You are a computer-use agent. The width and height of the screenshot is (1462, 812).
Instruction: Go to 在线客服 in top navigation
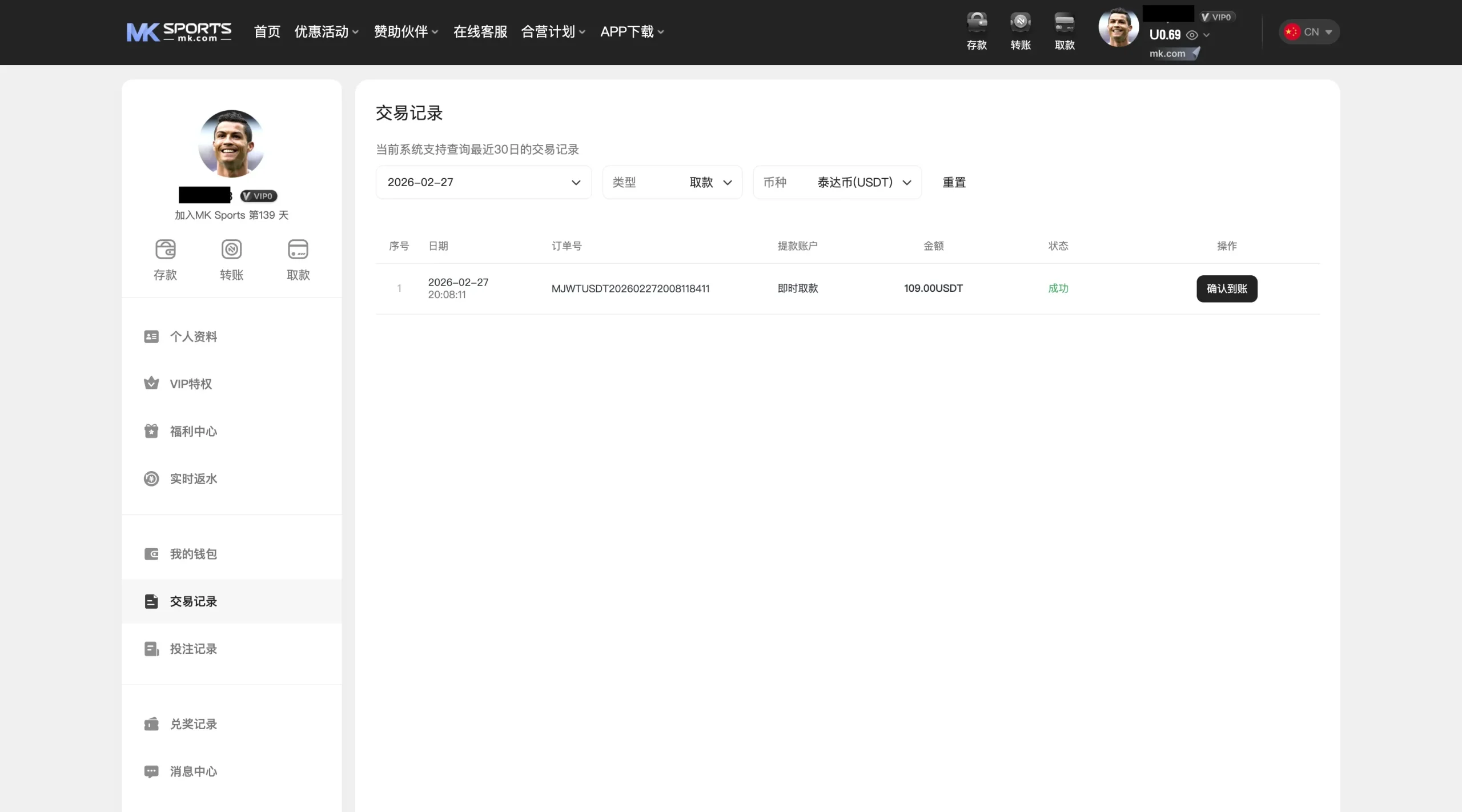(480, 32)
